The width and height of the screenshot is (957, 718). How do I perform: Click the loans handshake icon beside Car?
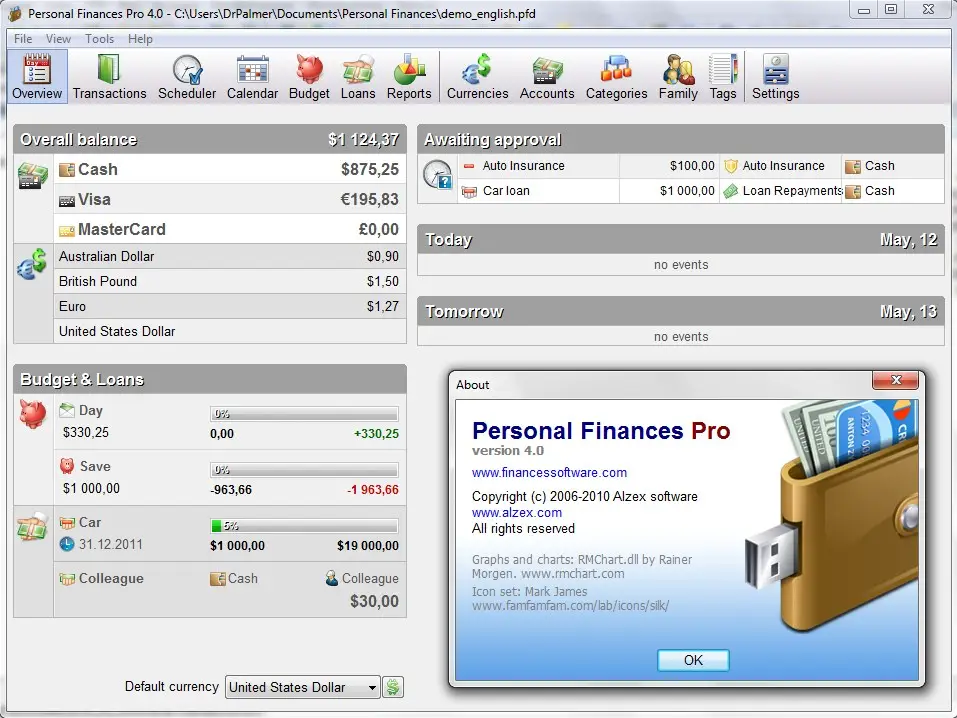[x=32, y=526]
